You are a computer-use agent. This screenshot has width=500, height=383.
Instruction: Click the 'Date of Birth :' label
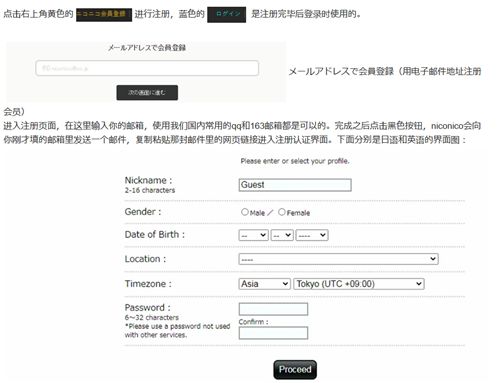tap(154, 235)
